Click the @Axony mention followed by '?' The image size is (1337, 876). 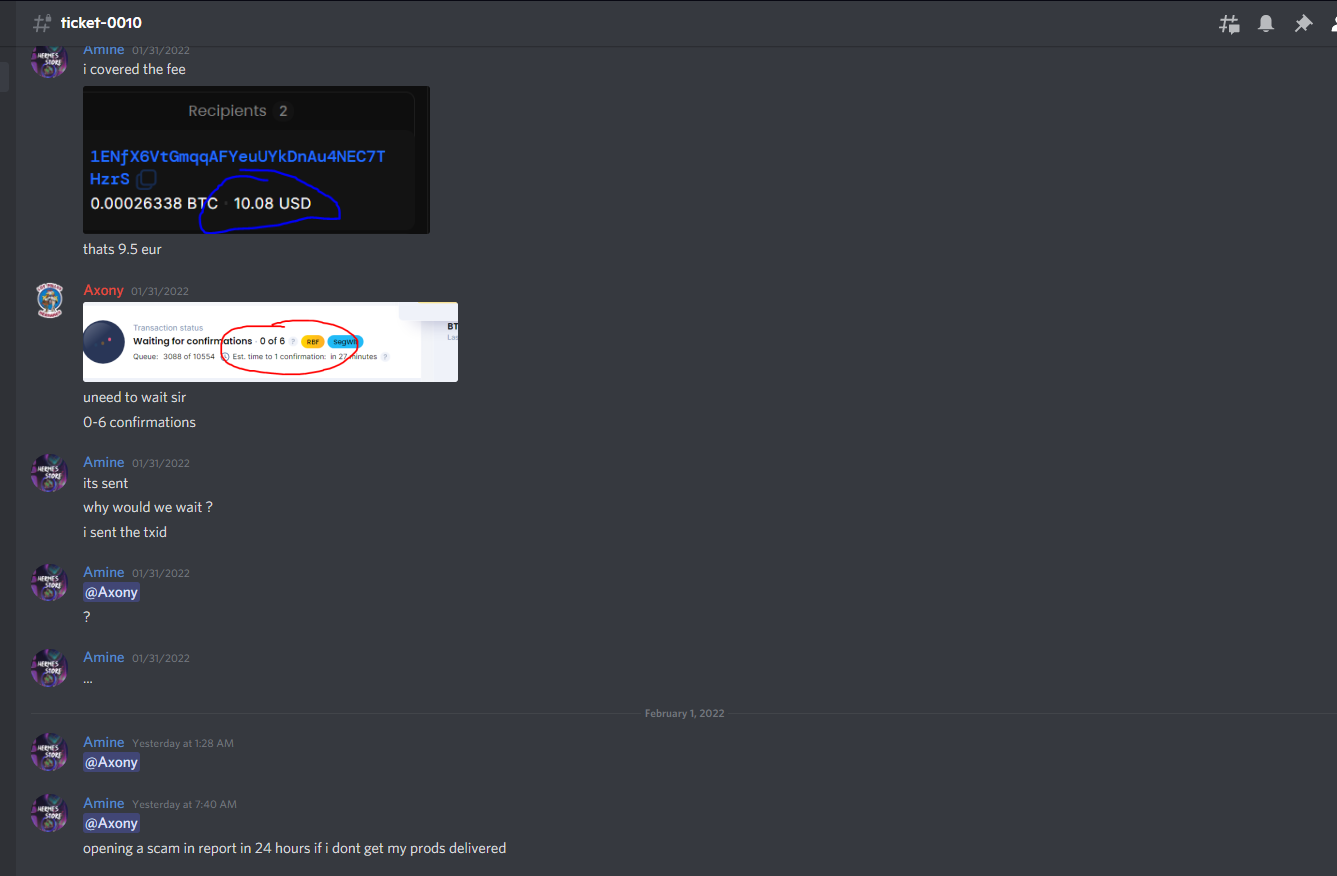click(111, 592)
